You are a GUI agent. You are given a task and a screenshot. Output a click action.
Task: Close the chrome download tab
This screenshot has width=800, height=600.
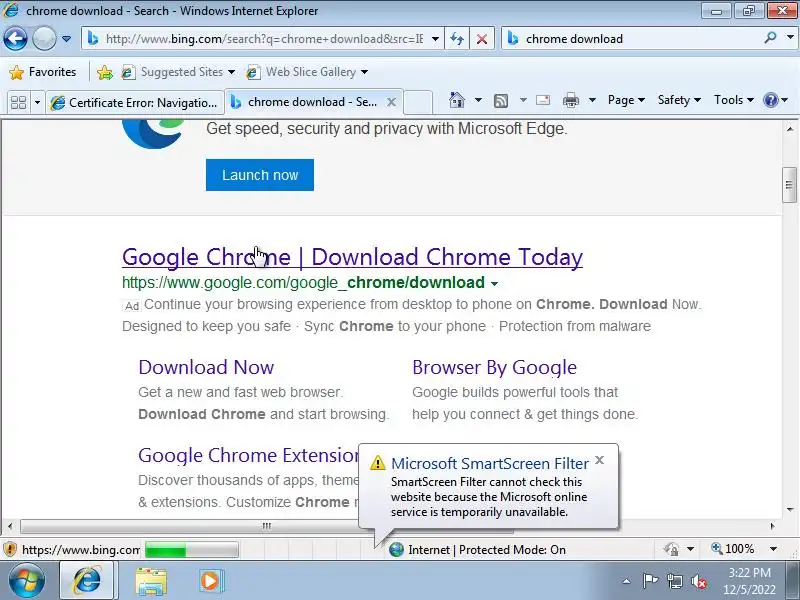(x=391, y=102)
